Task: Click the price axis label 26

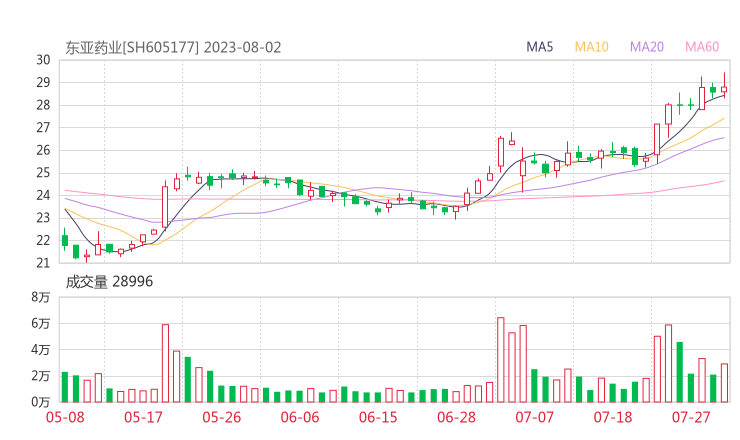Action: pos(43,150)
